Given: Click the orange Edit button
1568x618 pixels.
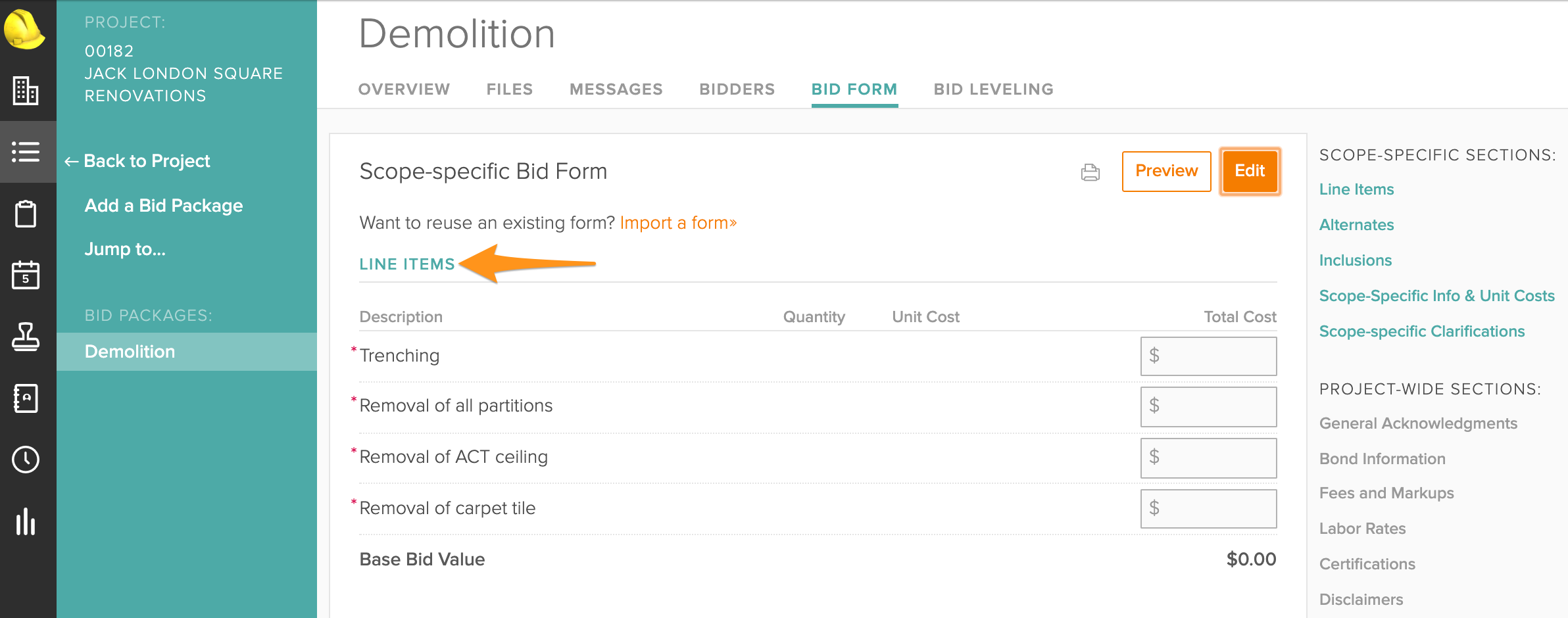Looking at the screenshot, I should pos(1250,171).
